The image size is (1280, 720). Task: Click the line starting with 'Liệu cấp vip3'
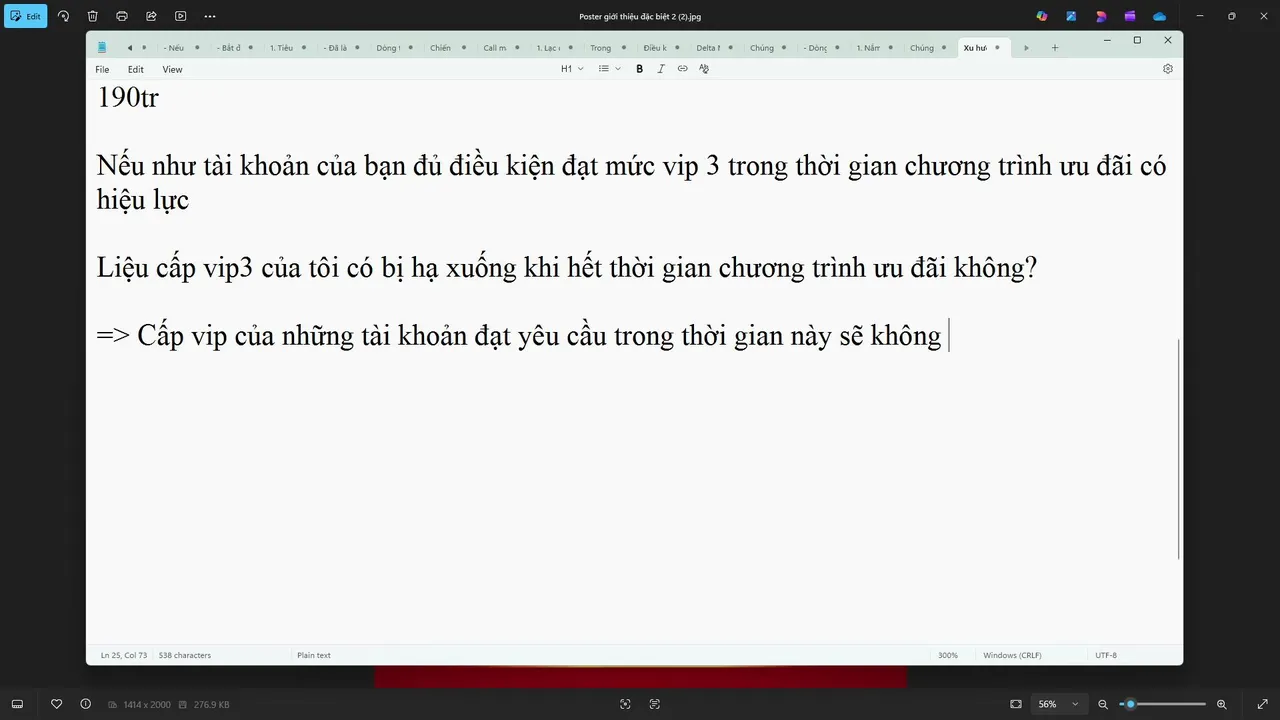567,268
